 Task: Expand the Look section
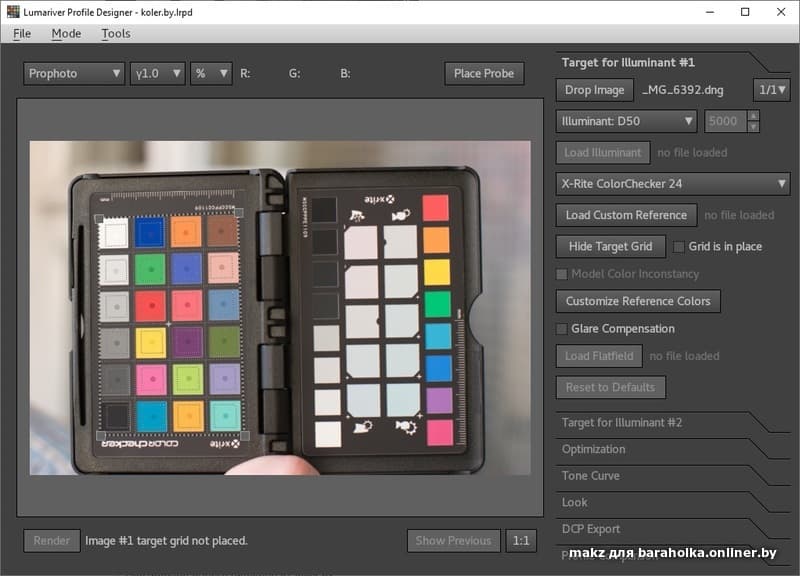point(574,503)
